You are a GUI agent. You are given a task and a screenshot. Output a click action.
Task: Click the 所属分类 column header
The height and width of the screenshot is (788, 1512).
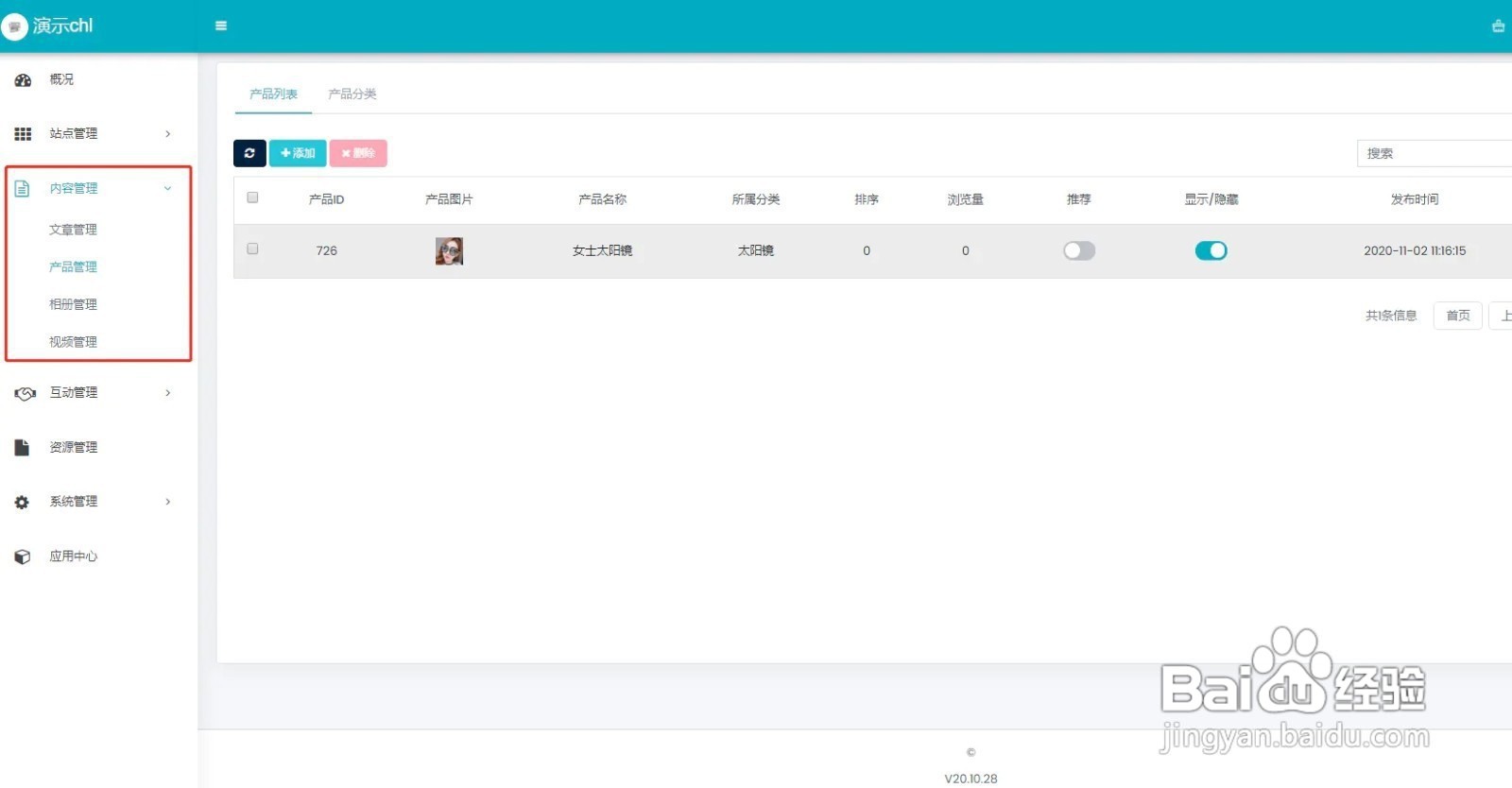point(756,199)
